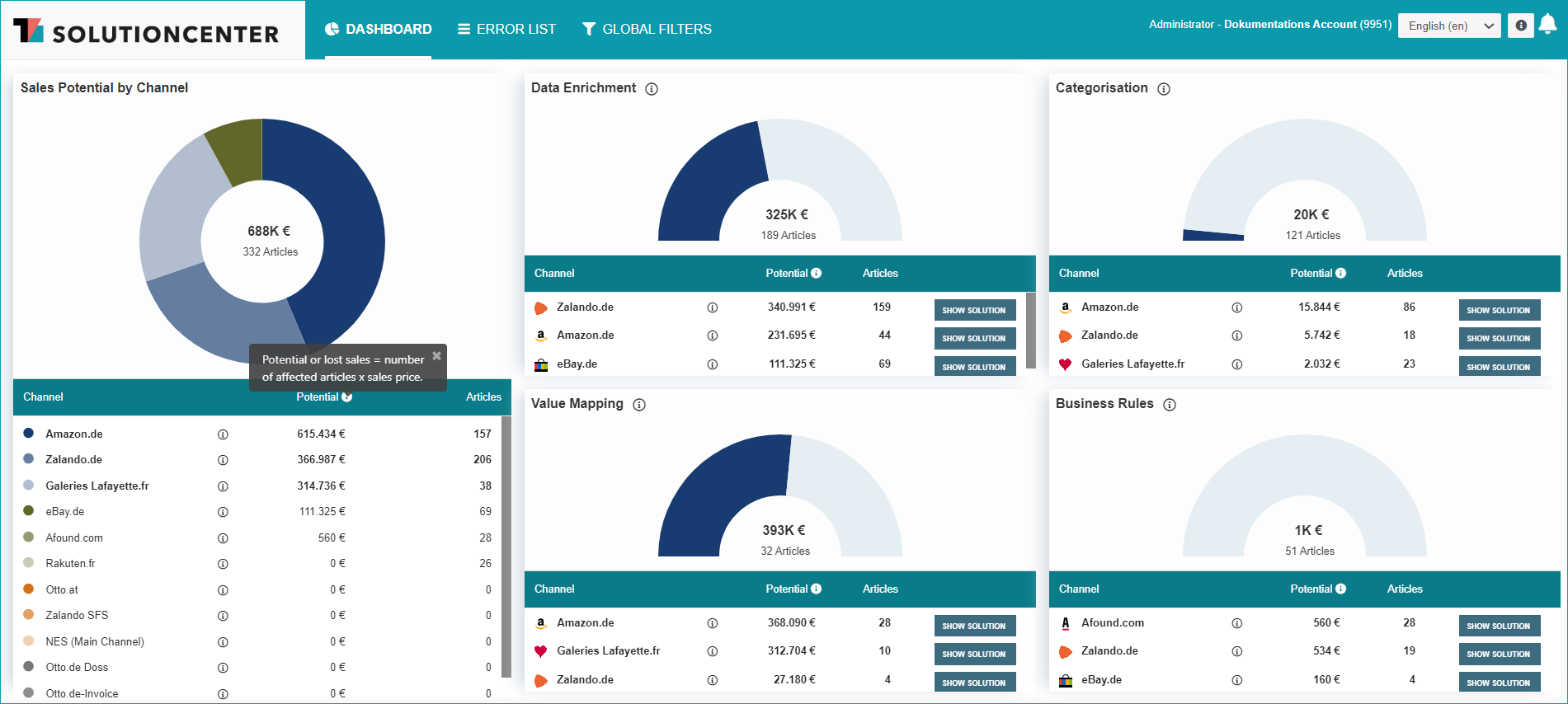The height and width of the screenshot is (704, 1568).
Task: Click the Business Rules info icon
Action: pyautogui.click(x=1170, y=405)
